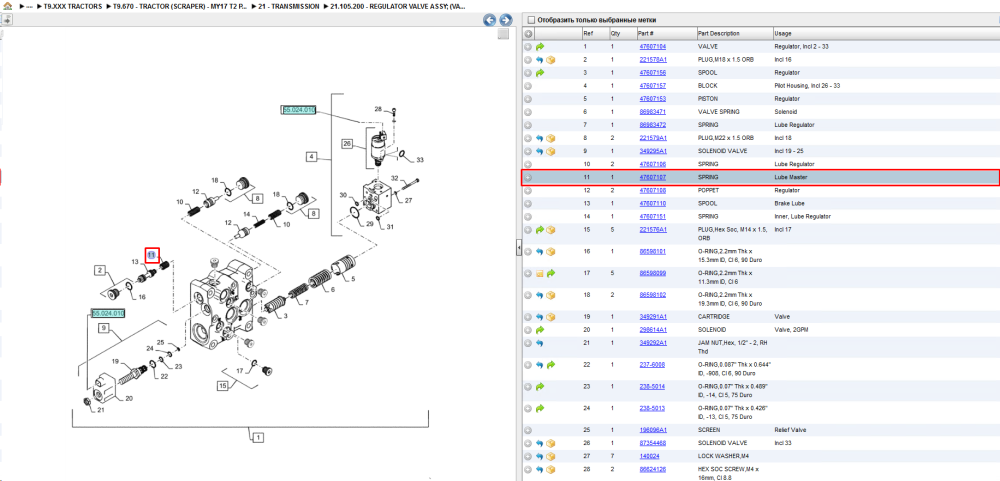Image resolution: width=1000 pixels, height=481 pixels.
Task: Collapse the panel splitter arrow between panes
Action: tap(518, 248)
